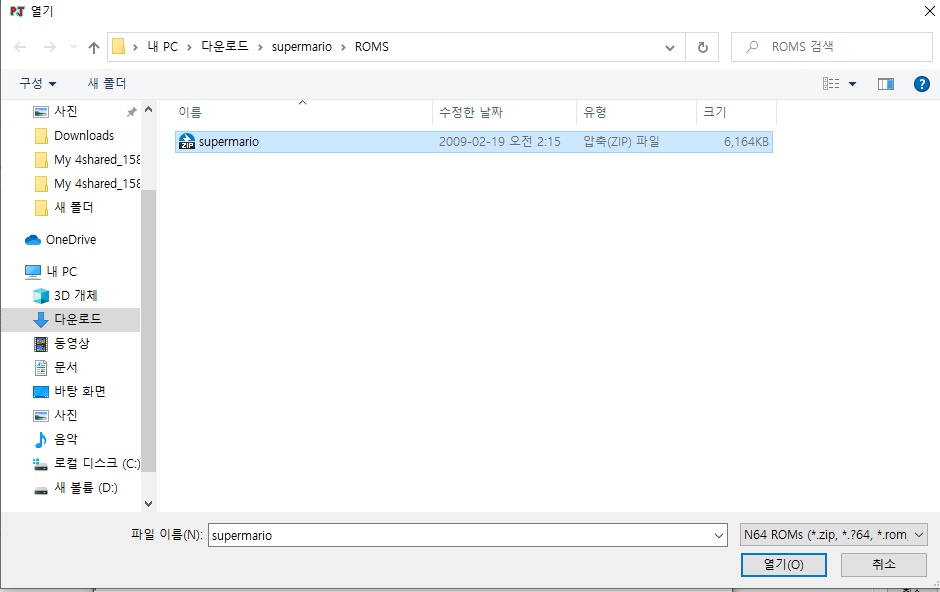
Task: Click the 열기(O) button
Action: [x=784, y=564]
